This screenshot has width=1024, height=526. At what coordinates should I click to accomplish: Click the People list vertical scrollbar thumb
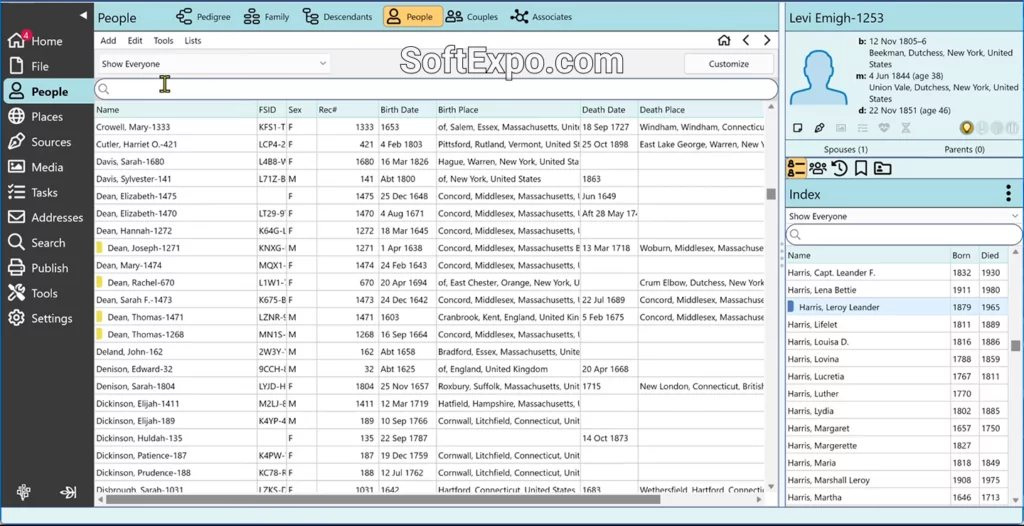[x=771, y=194]
